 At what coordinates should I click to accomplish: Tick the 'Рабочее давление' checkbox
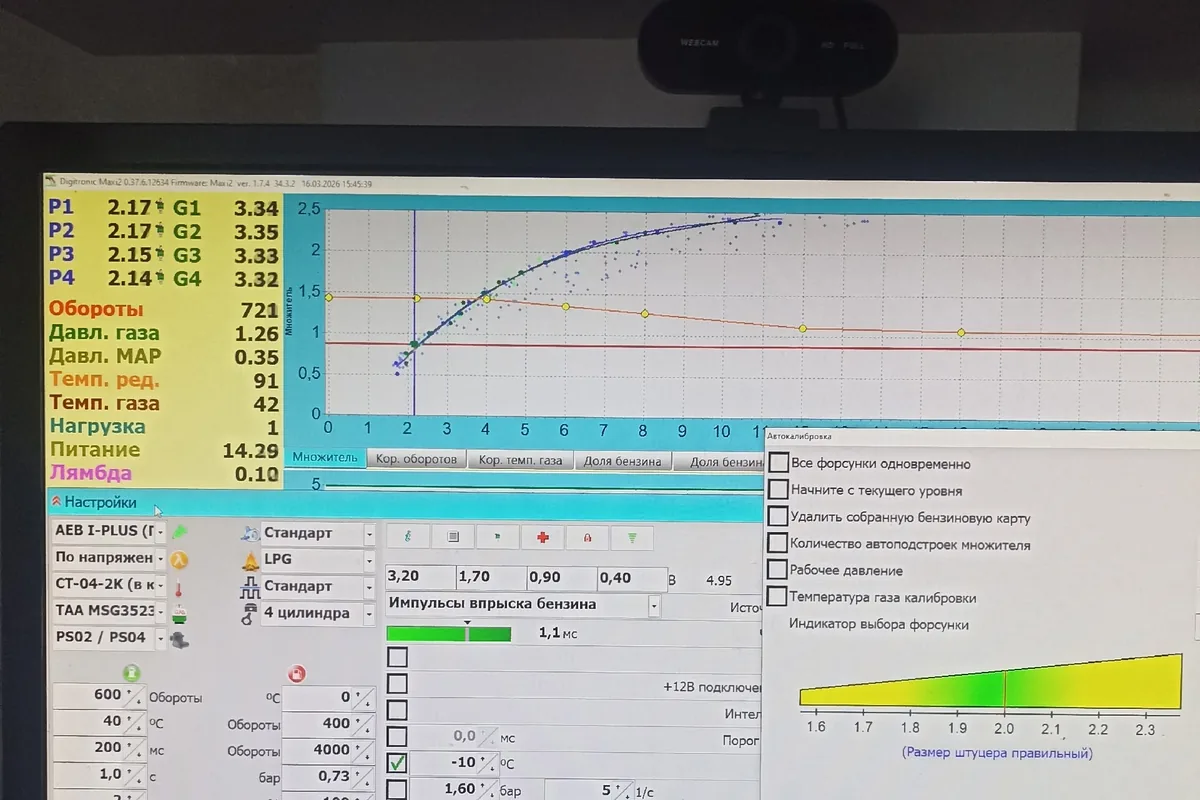778,570
